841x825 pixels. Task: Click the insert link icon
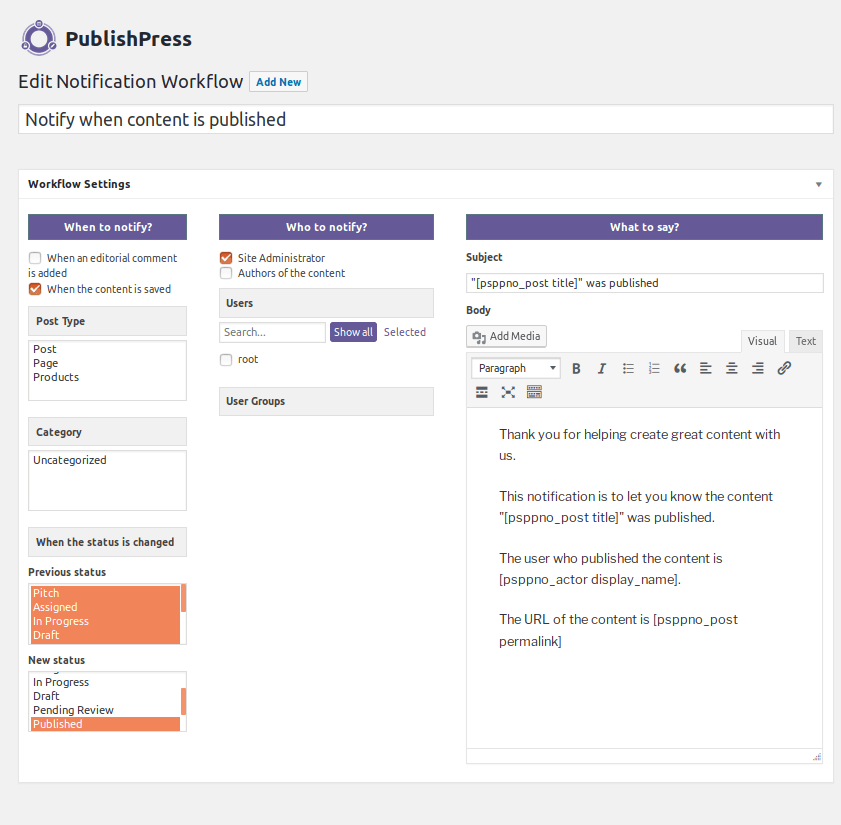pos(784,368)
